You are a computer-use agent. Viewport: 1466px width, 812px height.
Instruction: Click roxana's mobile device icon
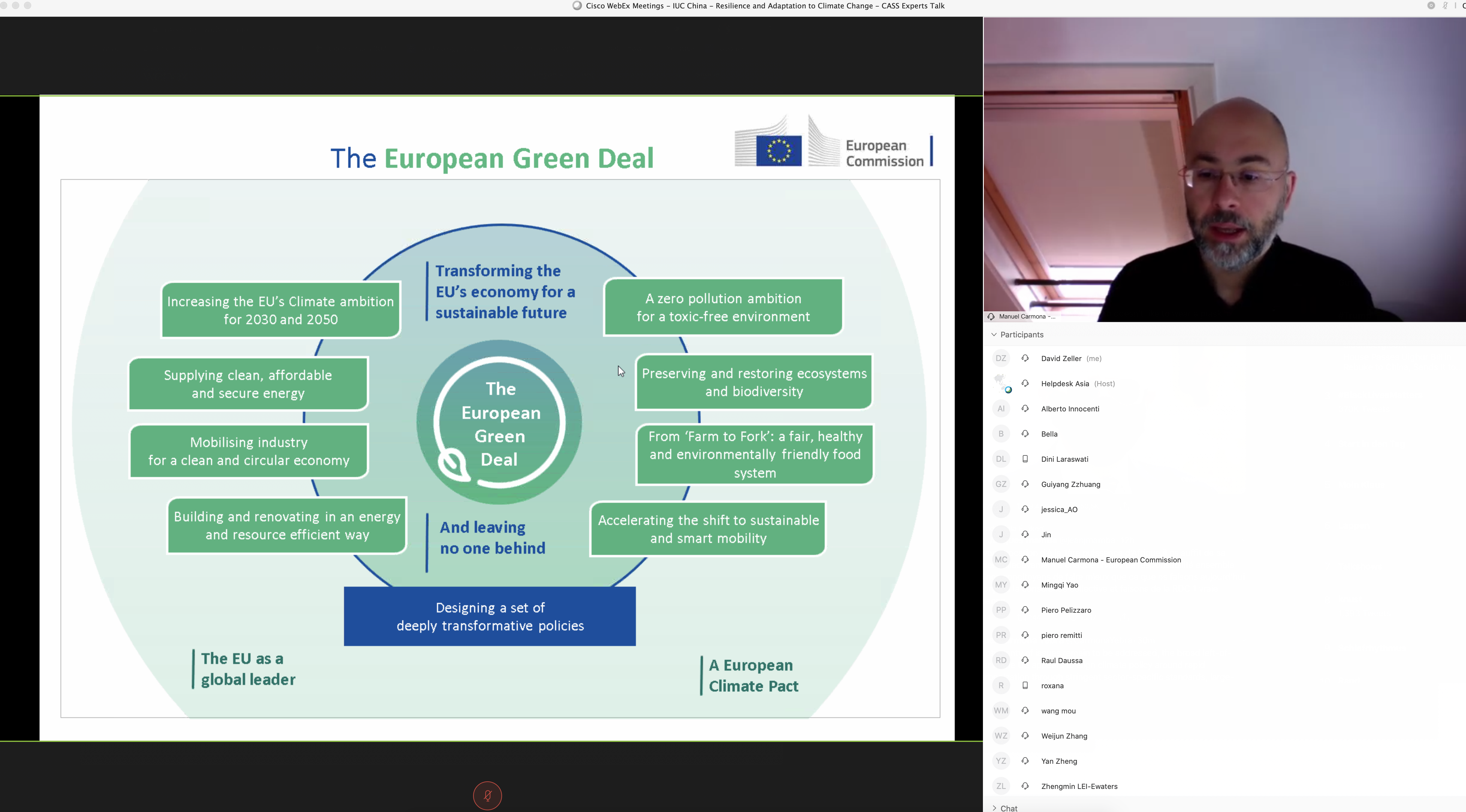pos(1025,686)
